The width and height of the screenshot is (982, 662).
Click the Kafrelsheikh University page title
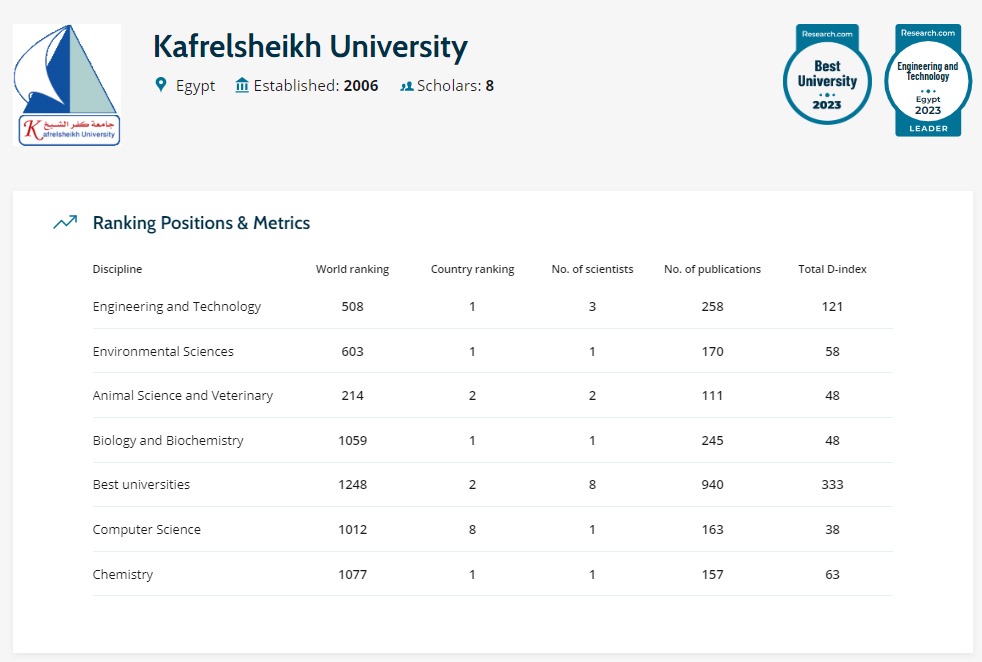[310, 46]
